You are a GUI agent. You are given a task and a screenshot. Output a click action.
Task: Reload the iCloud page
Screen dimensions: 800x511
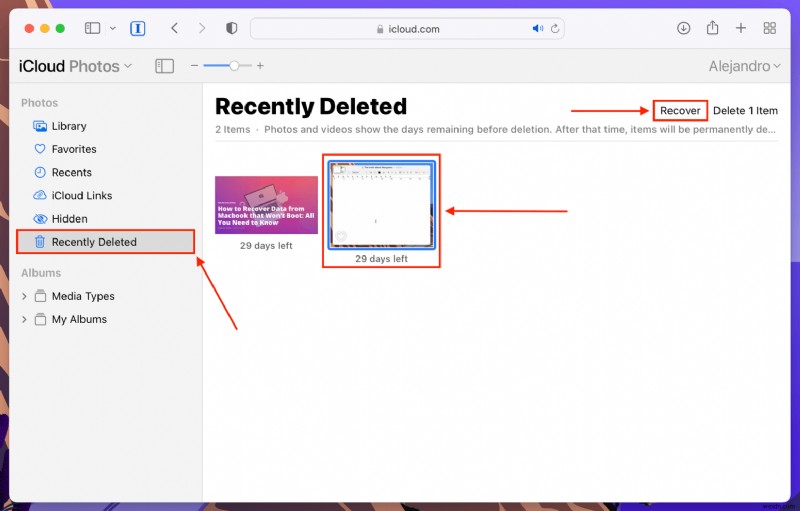point(555,29)
